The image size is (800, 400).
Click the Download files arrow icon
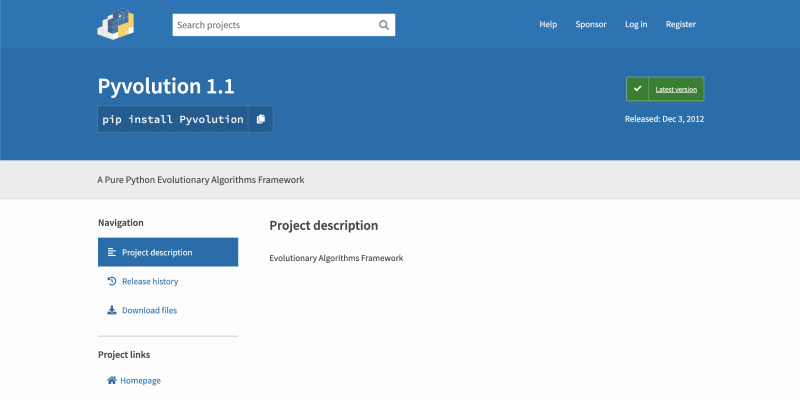pos(112,311)
